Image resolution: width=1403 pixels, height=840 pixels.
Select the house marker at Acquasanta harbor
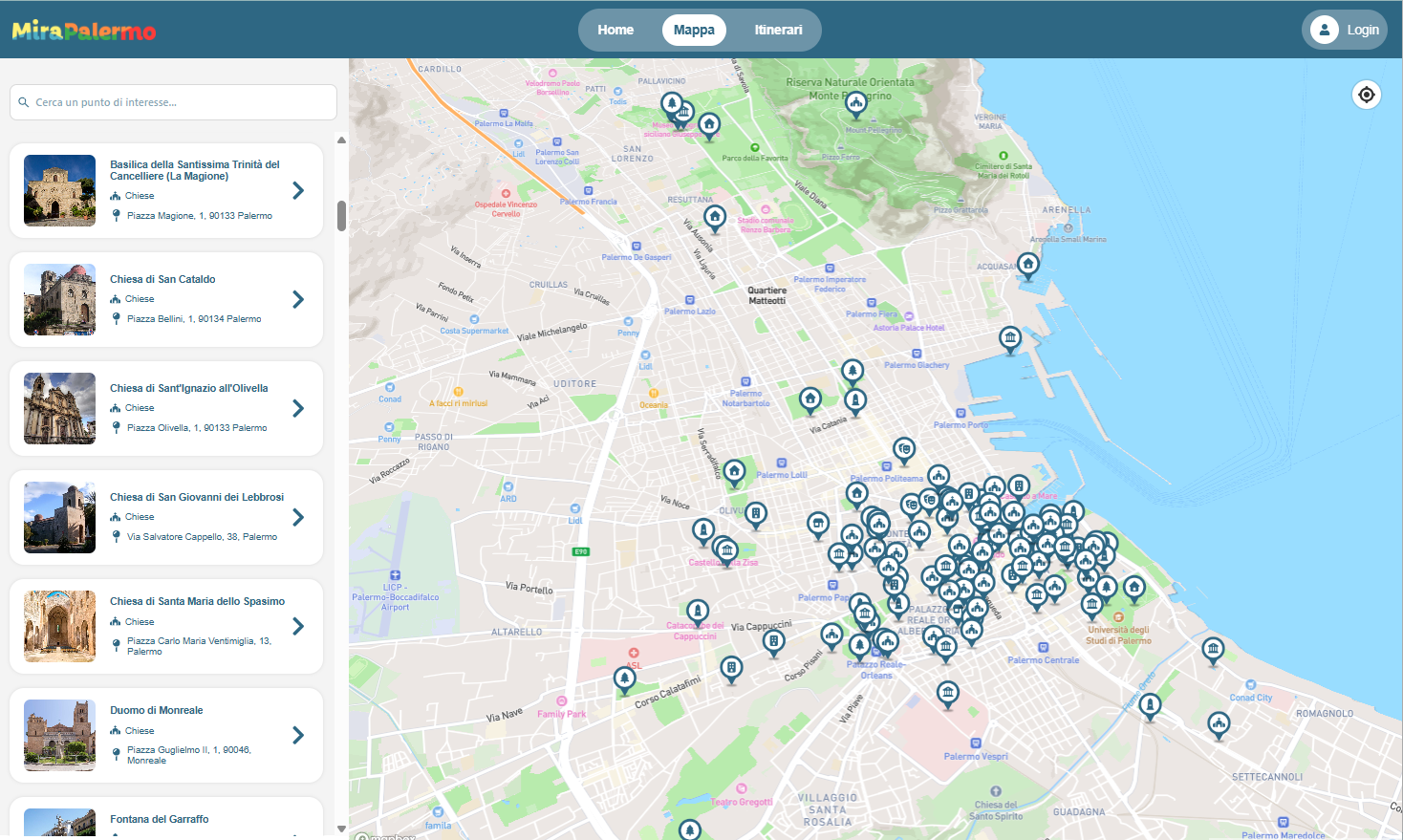tap(1027, 265)
